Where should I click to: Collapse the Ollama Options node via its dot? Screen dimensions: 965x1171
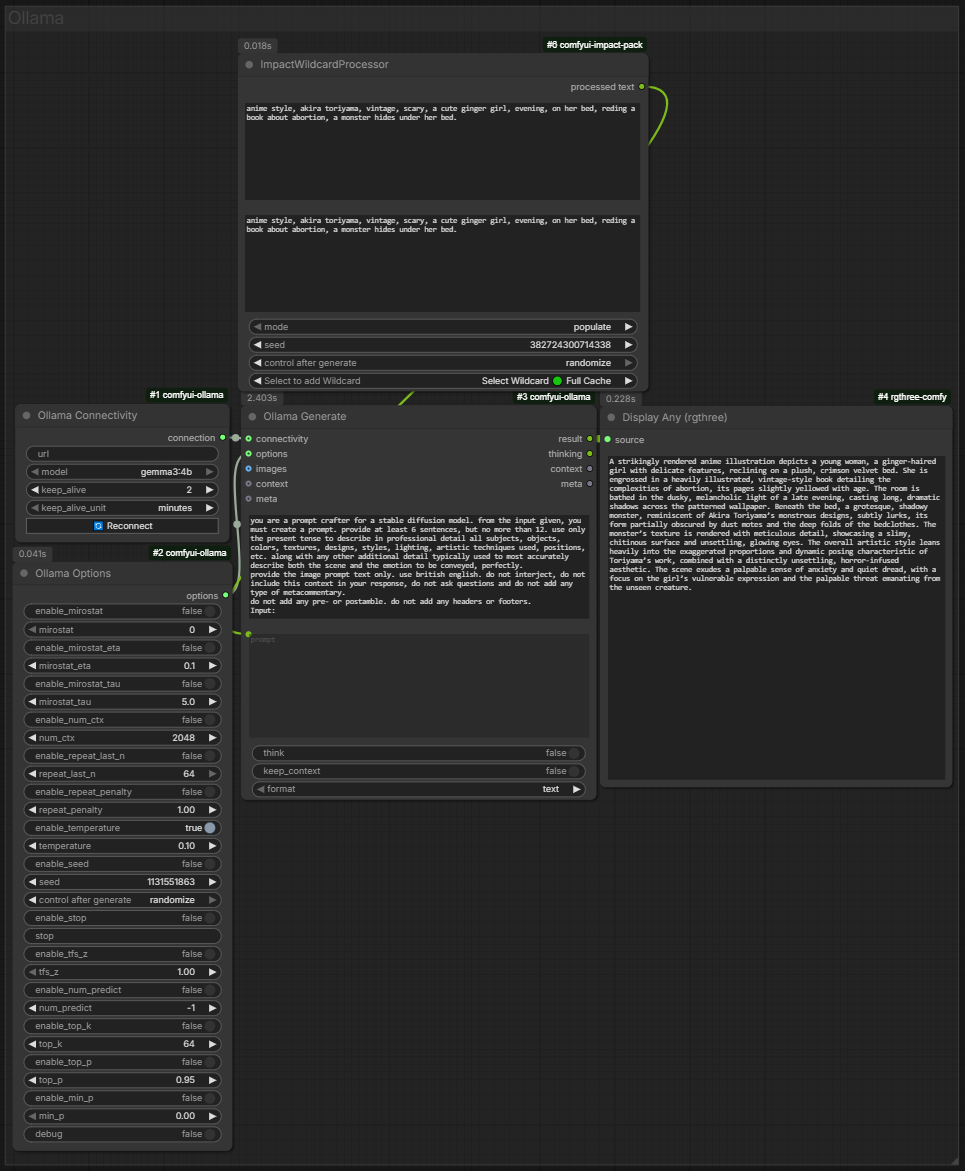pyautogui.click(x=25, y=574)
